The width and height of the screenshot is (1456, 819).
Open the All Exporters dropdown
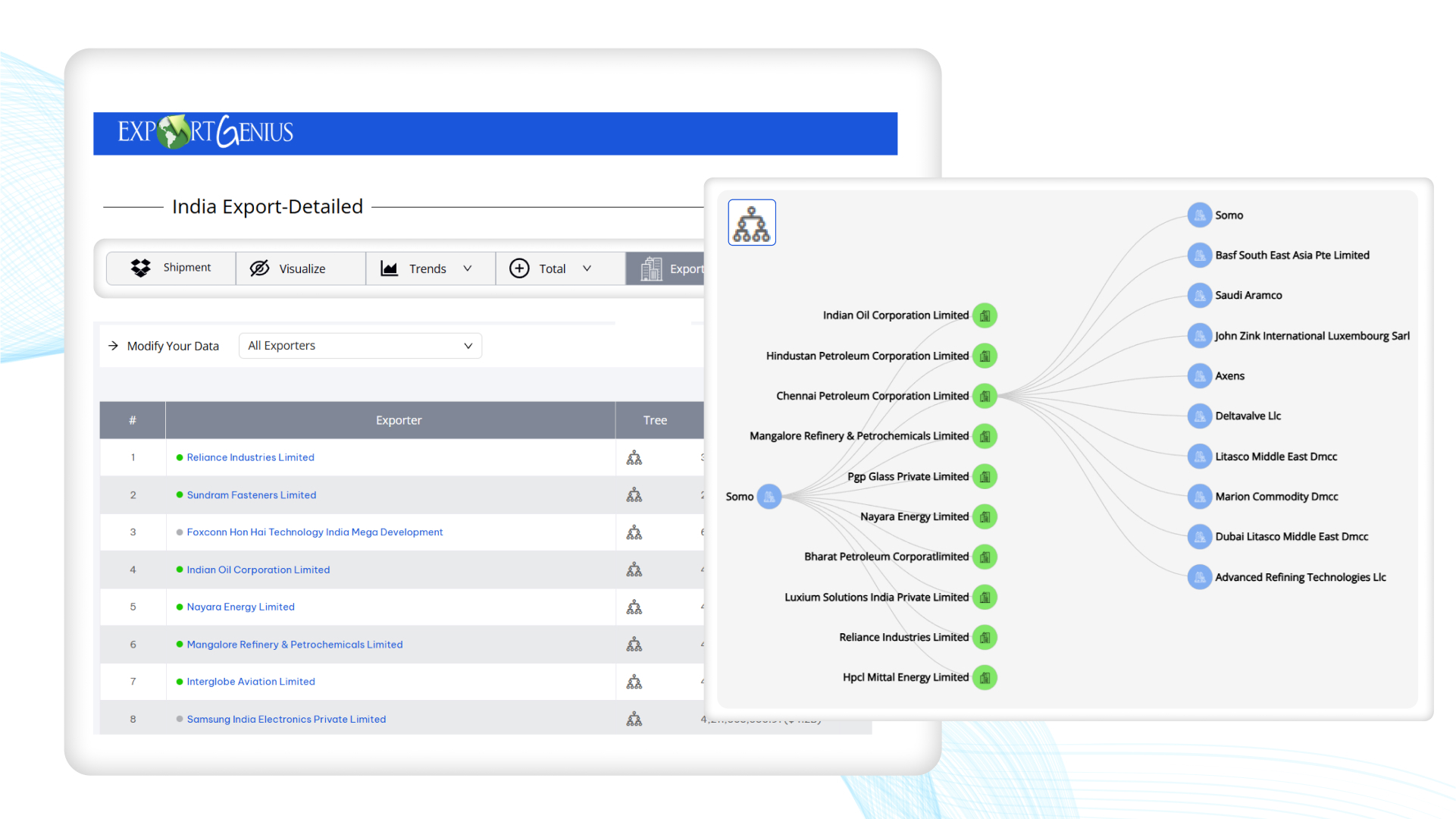click(360, 345)
